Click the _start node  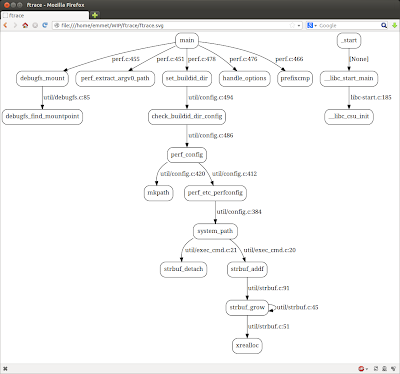point(349,40)
